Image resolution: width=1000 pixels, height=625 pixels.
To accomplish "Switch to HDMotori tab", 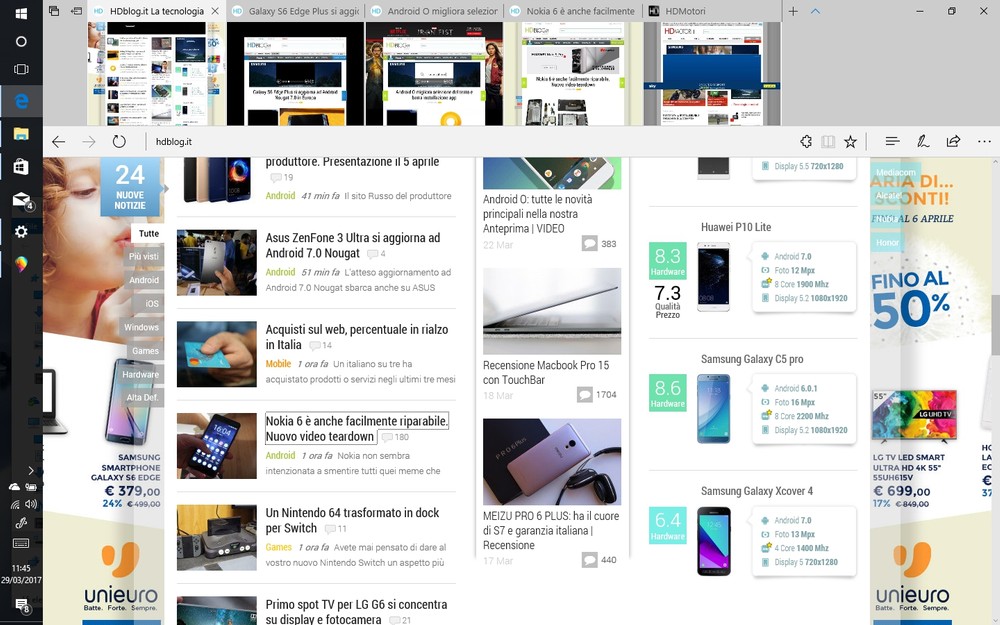I will click(x=712, y=11).
